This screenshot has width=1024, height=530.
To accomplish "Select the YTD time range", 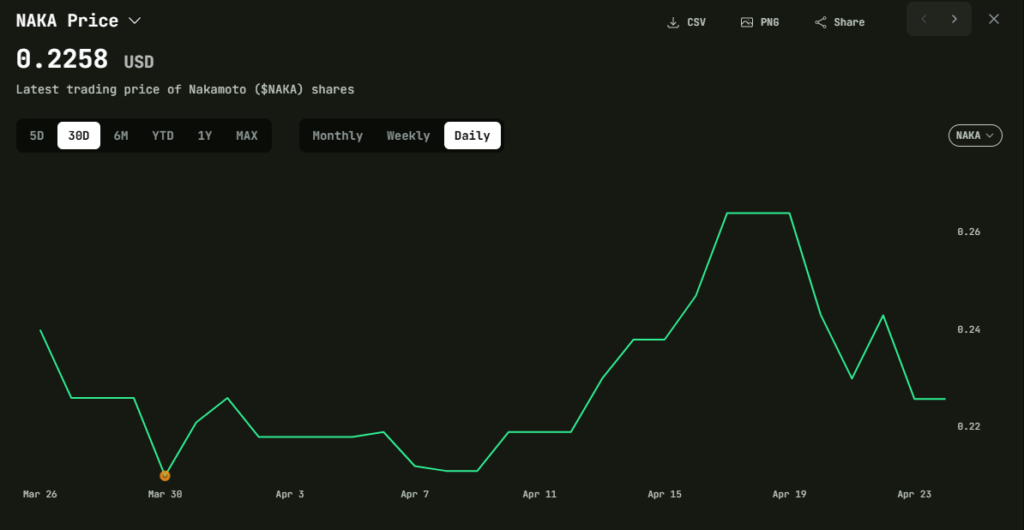I will 163,136.
